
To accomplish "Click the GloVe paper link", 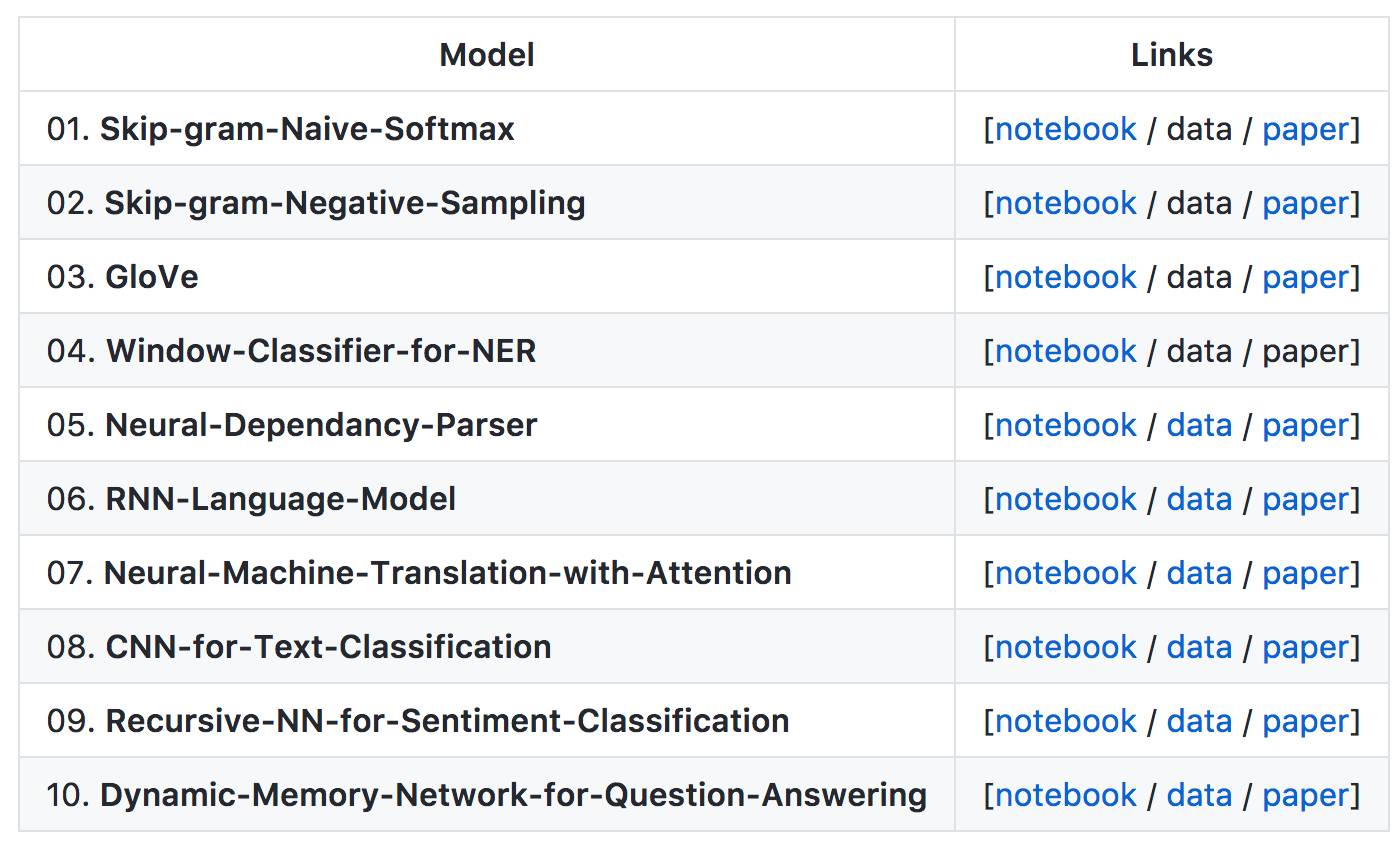I will pos(1305,277).
